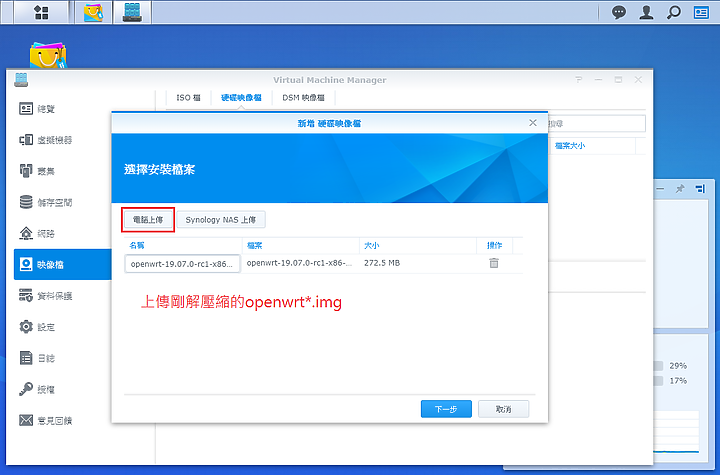Switch to Virtual Machine Manager taskbar icon

coord(132,12)
